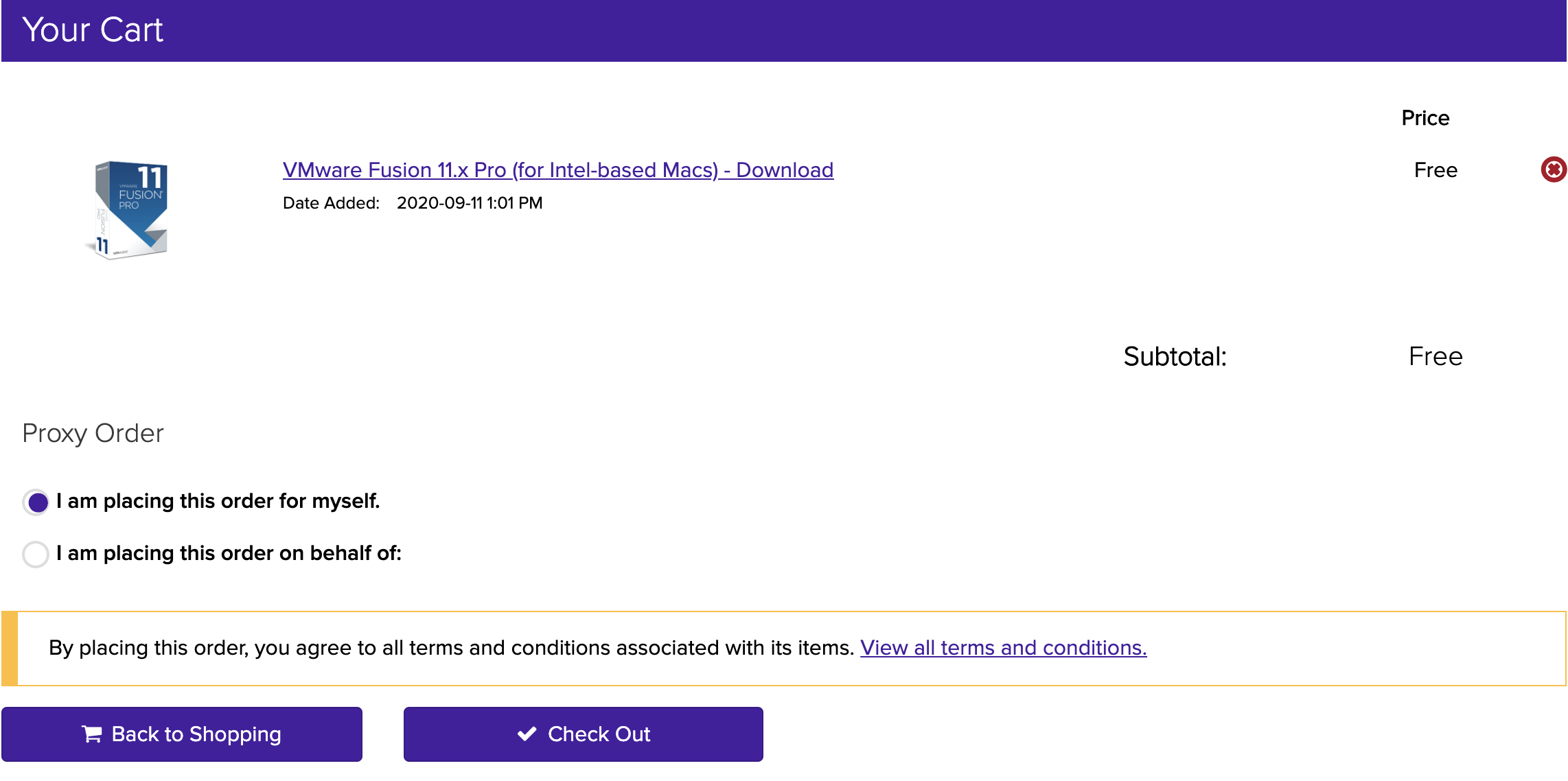Click the Price column header

pos(1425,118)
